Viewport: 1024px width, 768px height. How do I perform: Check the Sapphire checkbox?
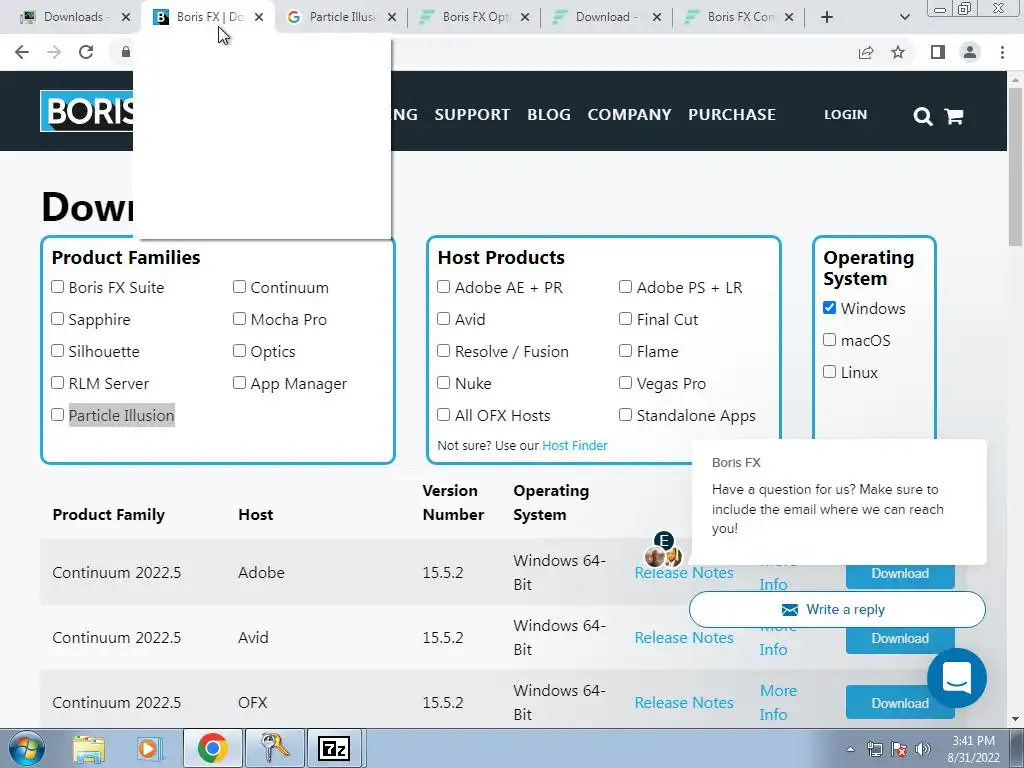point(57,319)
